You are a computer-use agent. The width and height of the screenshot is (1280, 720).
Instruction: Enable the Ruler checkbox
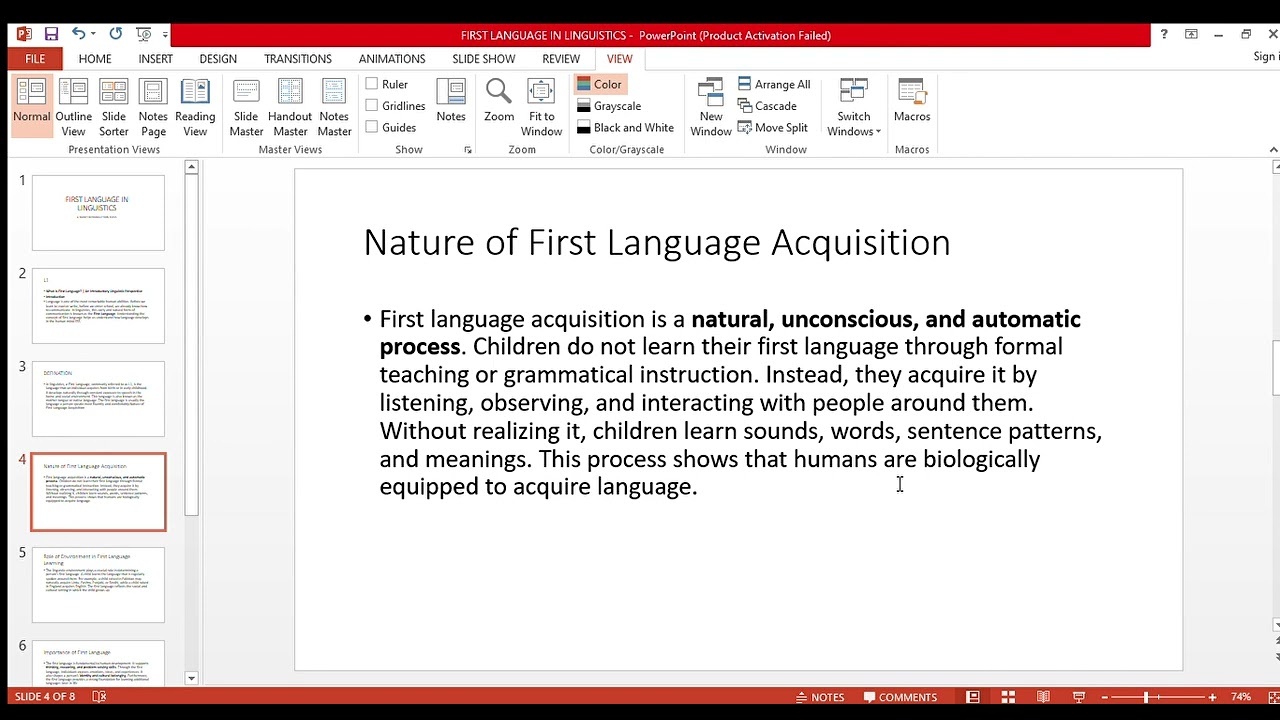click(x=371, y=84)
